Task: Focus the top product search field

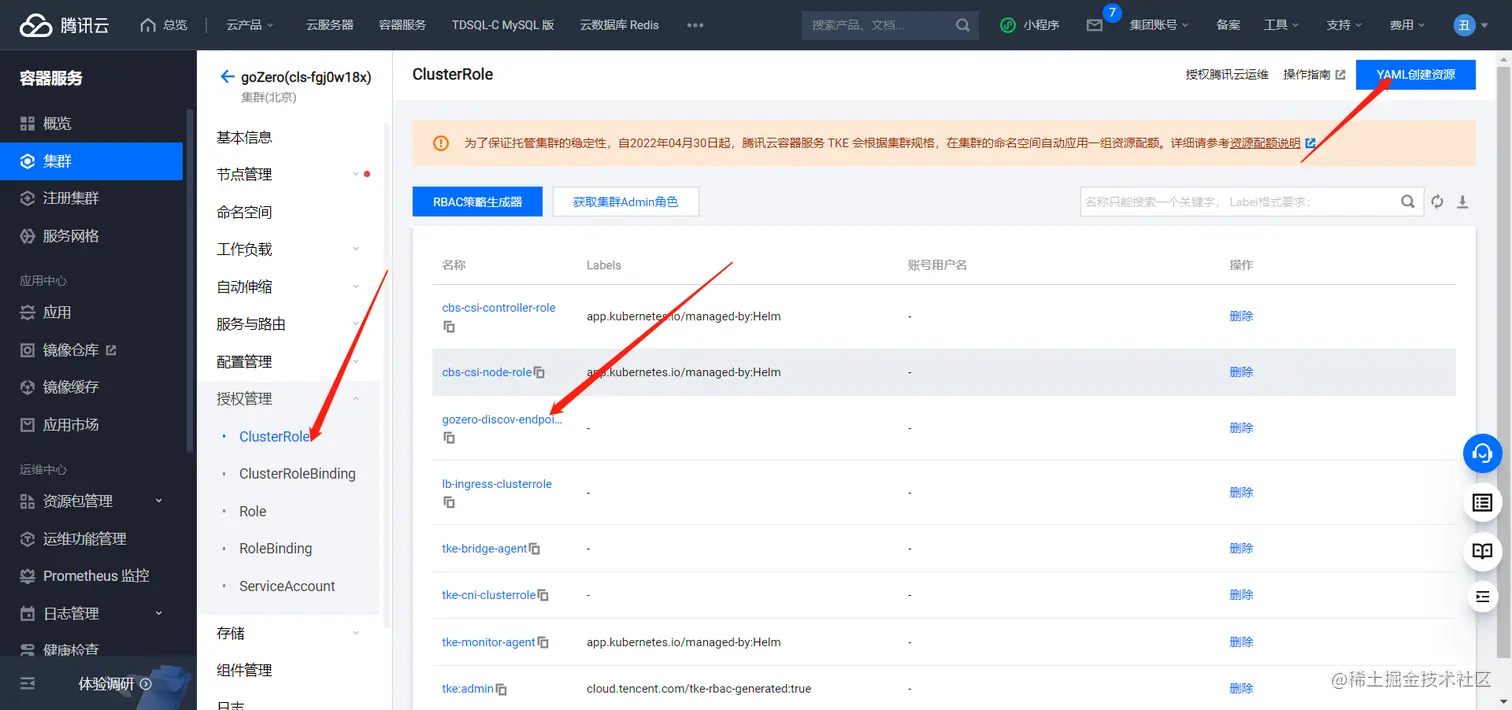Action: pos(879,25)
